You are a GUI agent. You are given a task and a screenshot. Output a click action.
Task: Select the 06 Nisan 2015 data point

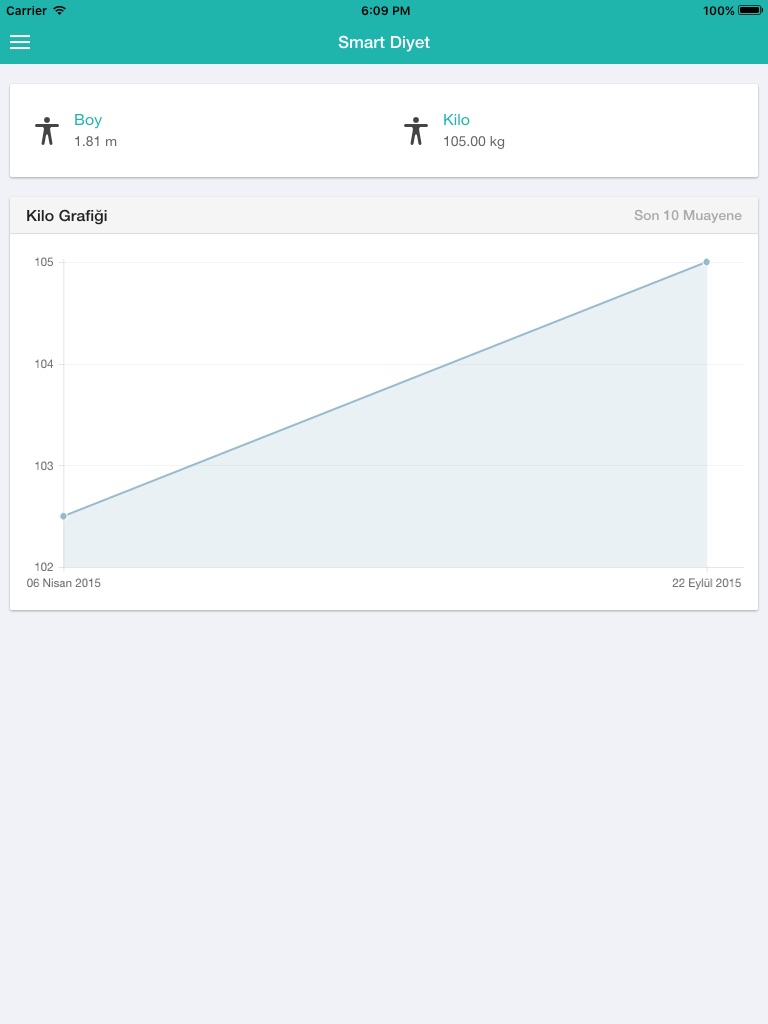coord(63,516)
